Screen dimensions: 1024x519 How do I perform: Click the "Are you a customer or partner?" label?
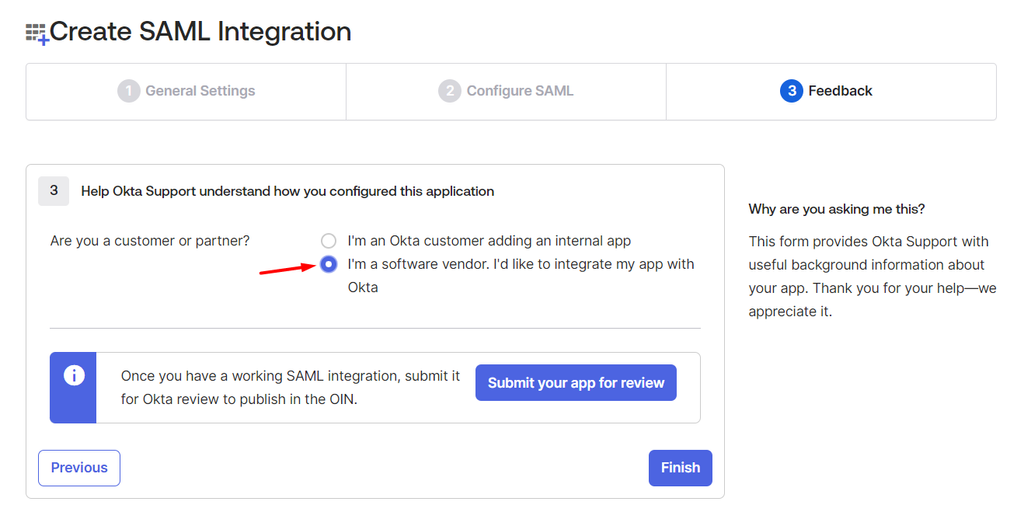coord(150,241)
